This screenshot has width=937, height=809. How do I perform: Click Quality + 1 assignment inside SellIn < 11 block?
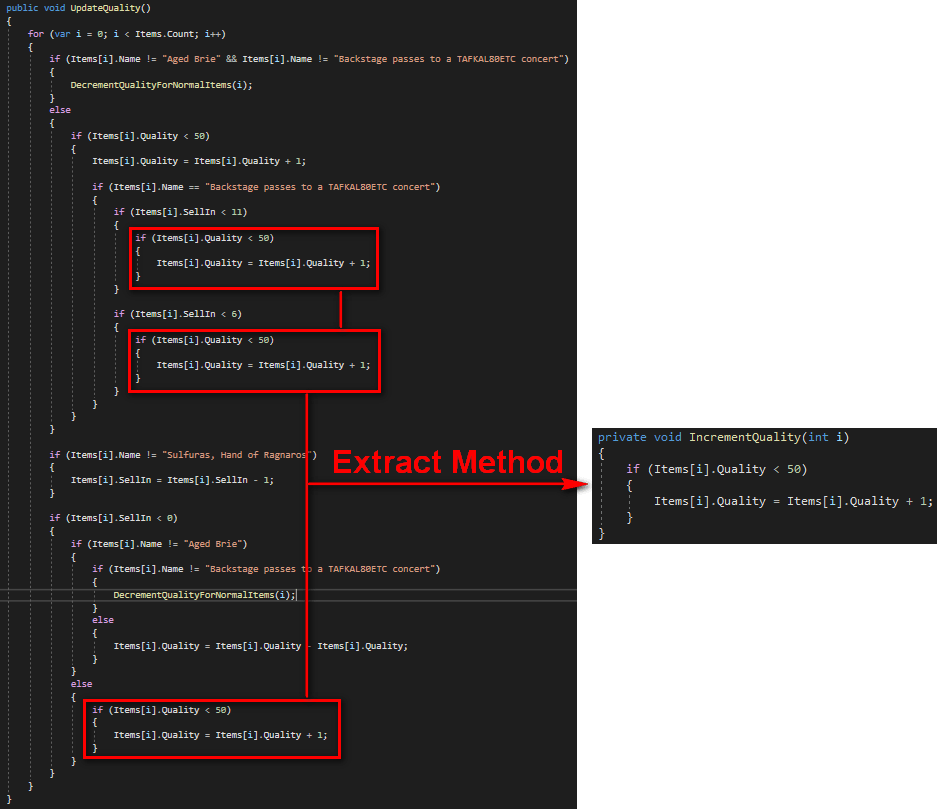263,263
